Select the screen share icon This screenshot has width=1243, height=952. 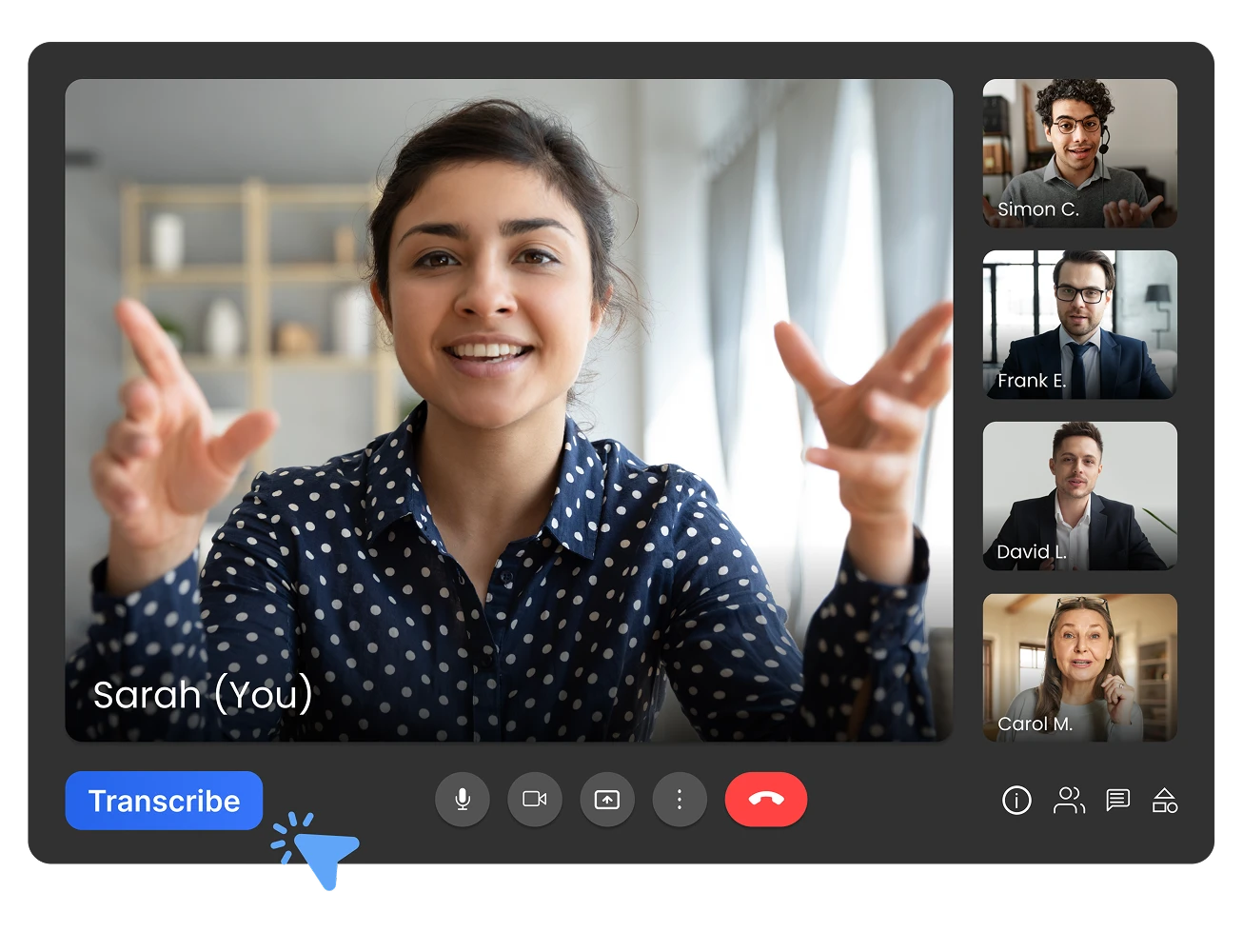tap(607, 800)
